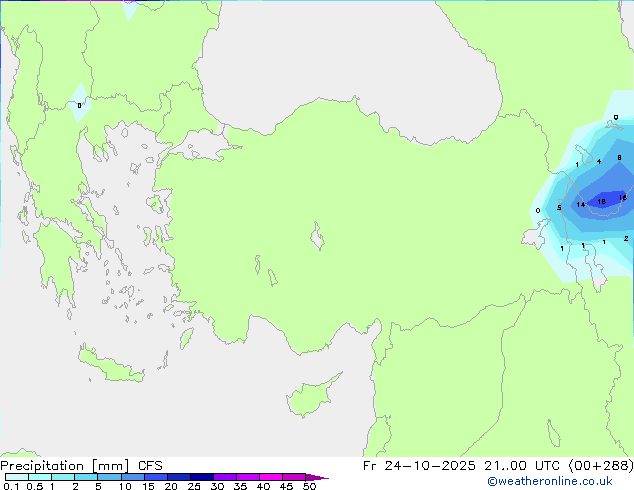Click the 0.1–0.5 mm legend color box
This screenshot has width=634, height=490.
[x=17, y=477]
